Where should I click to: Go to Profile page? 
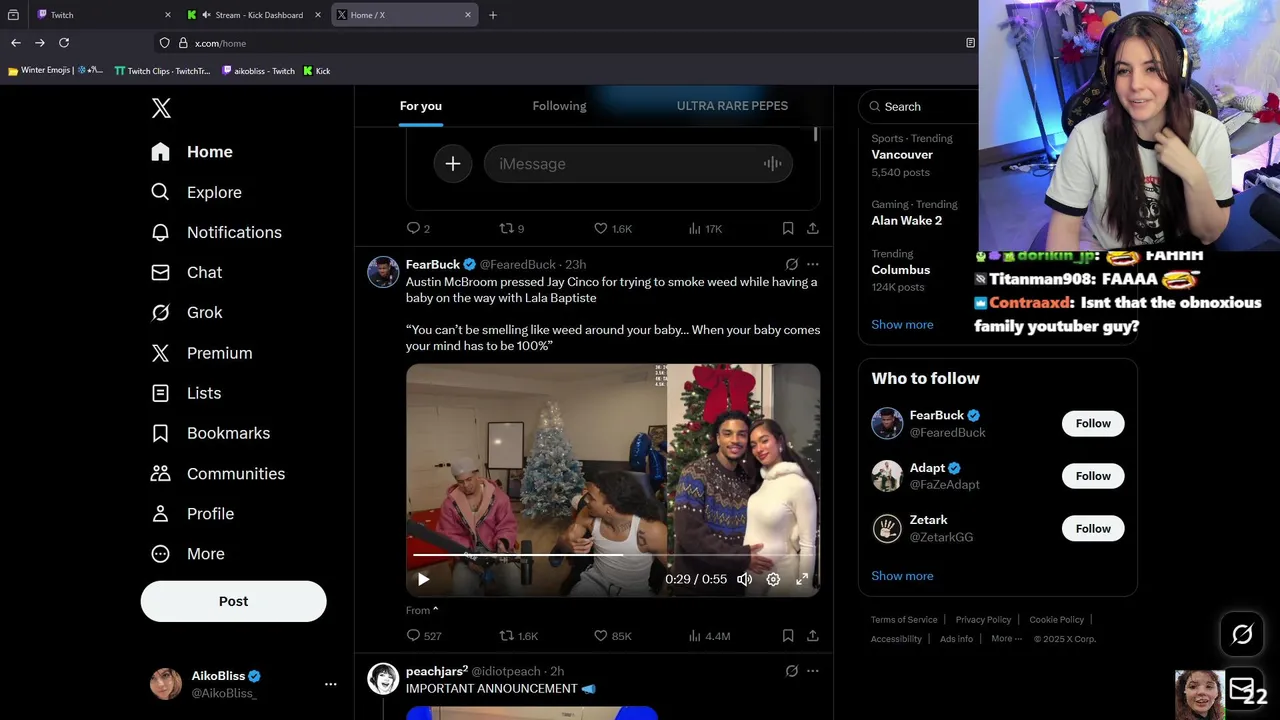pyautogui.click(x=192, y=513)
